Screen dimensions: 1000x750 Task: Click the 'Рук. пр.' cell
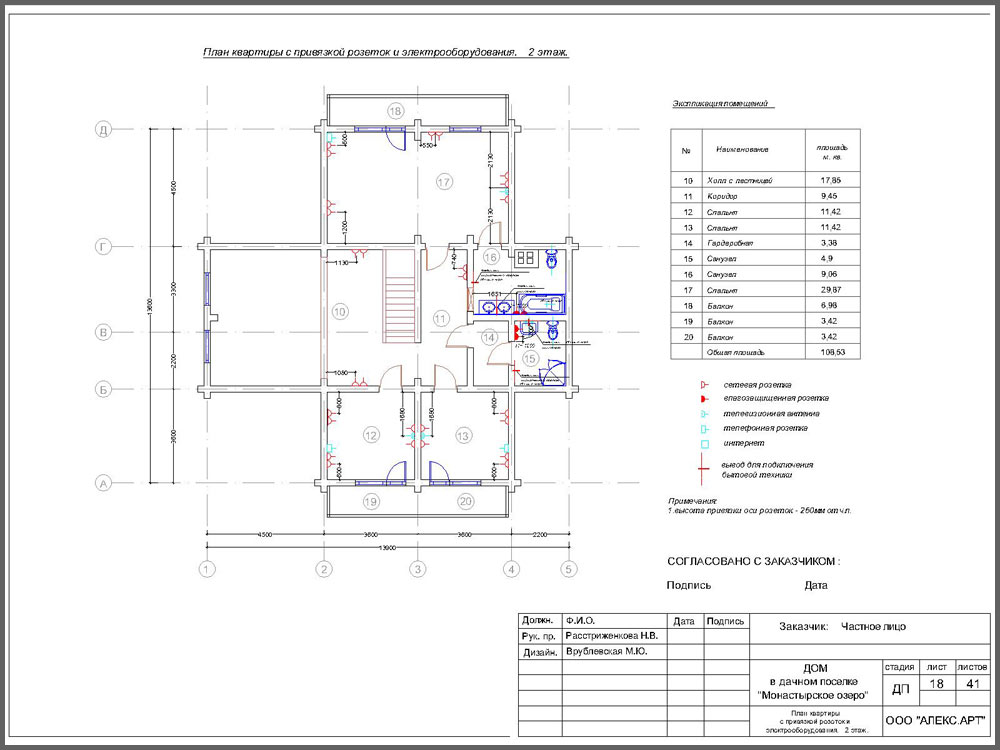(539, 636)
